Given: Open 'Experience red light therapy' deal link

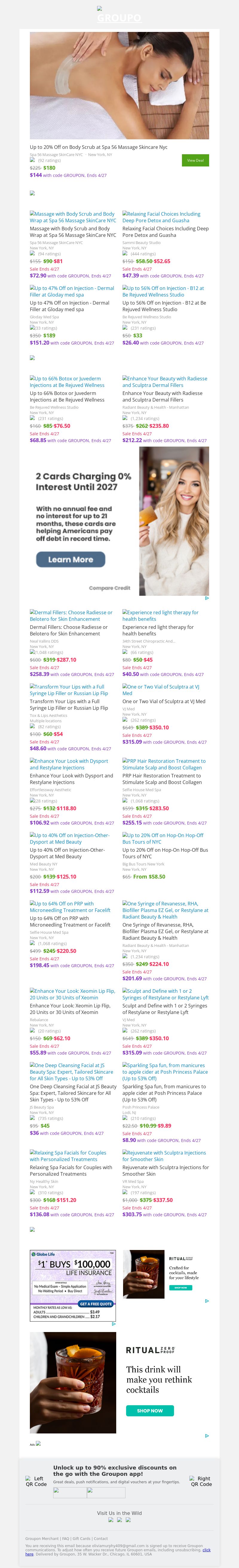Looking at the screenshot, I should (x=160, y=615).
